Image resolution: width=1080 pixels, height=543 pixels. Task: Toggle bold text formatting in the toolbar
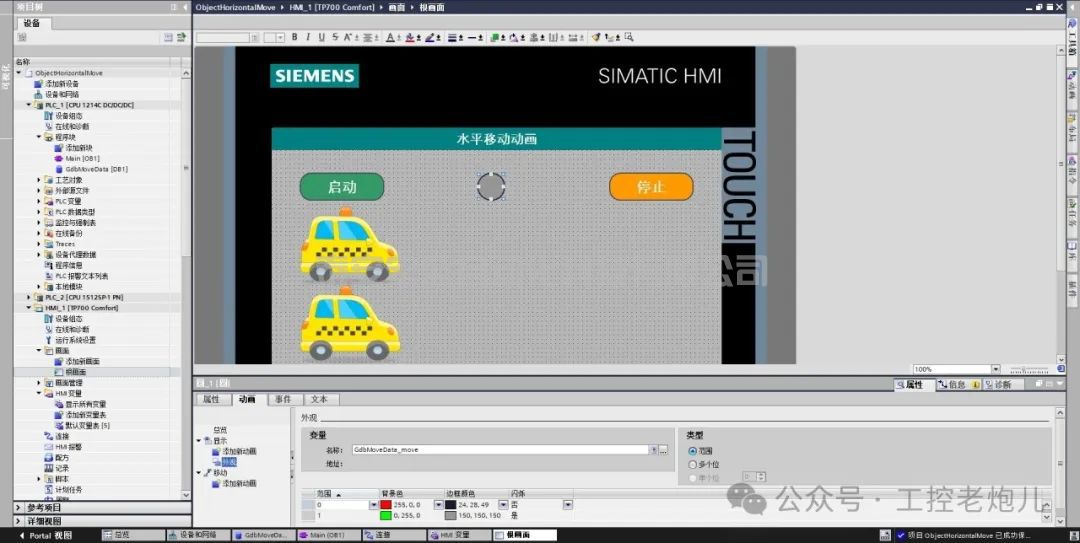[x=294, y=38]
